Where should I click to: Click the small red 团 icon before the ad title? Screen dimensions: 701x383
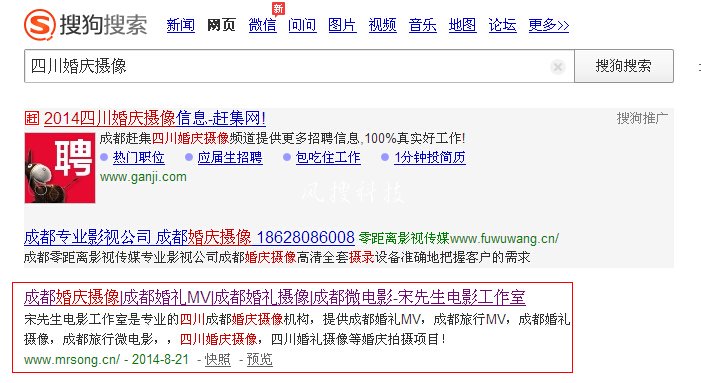click(32, 118)
